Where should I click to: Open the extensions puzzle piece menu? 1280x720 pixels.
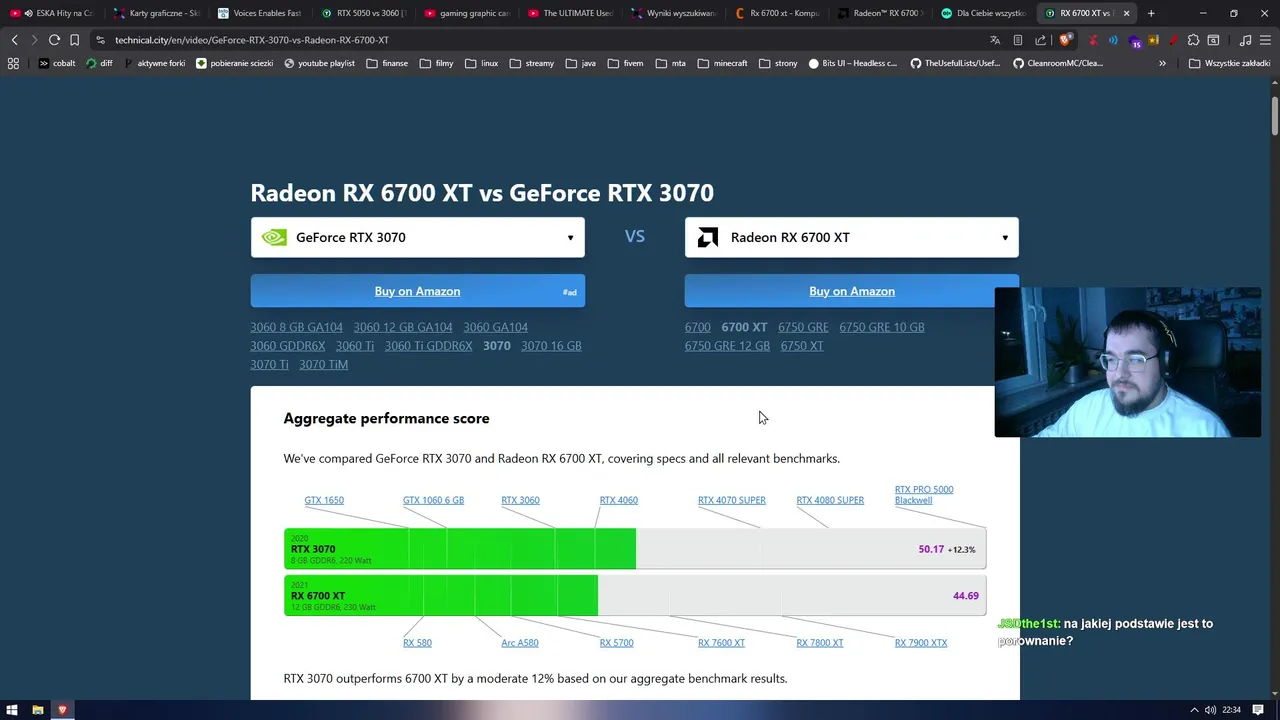click(x=1193, y=40)
